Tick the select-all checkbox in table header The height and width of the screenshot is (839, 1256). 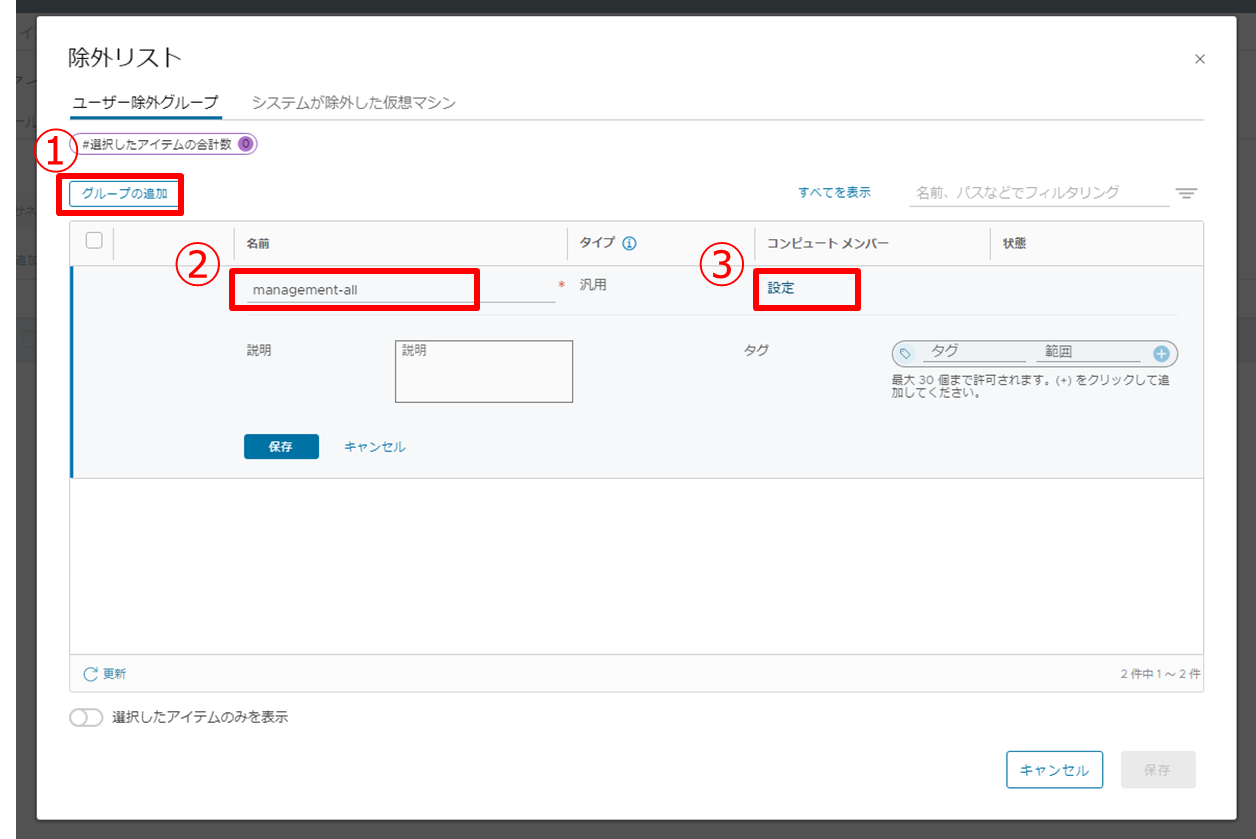point(94,240)
